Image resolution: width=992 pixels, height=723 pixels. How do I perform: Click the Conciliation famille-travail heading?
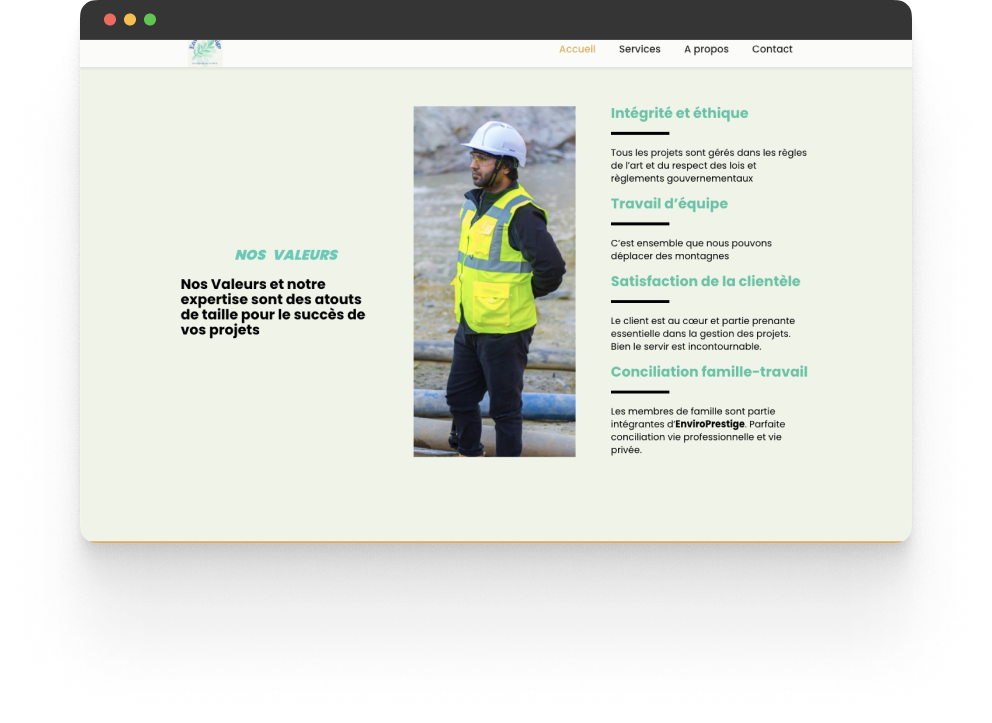tap(709, 372)
